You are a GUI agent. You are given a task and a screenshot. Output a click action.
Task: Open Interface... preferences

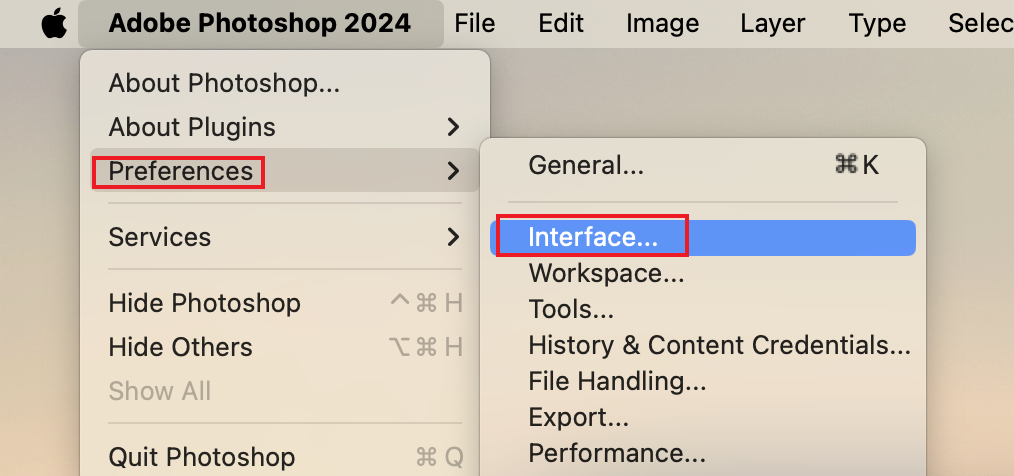(703, 237)
